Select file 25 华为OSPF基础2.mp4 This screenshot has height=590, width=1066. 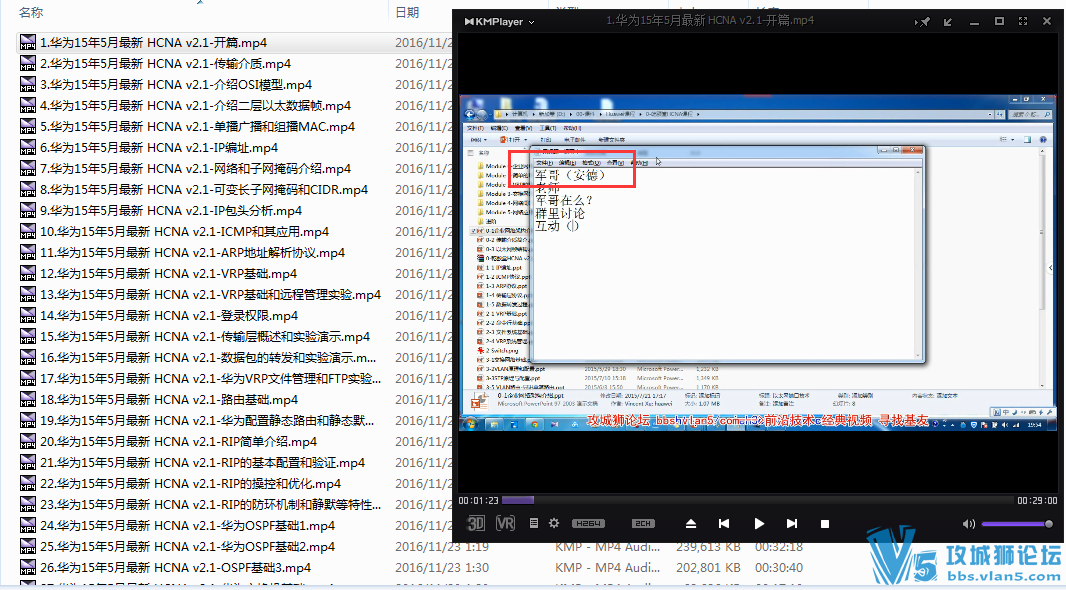point(188,547)
